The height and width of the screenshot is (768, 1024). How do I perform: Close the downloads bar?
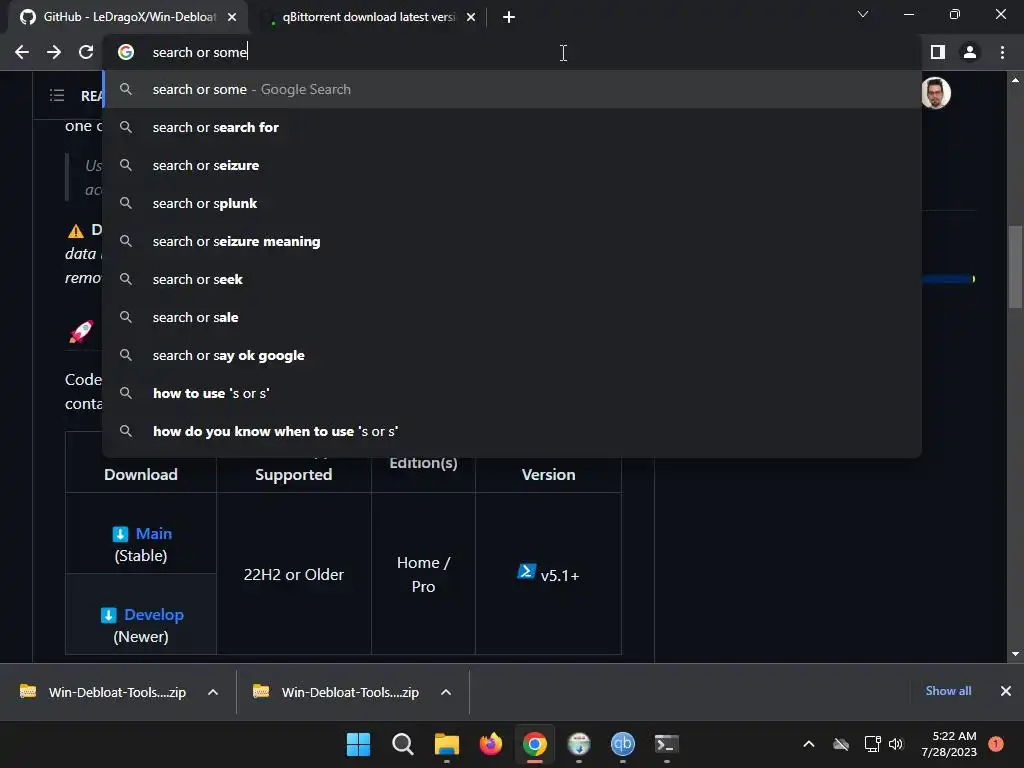[x=1006, y=691]
